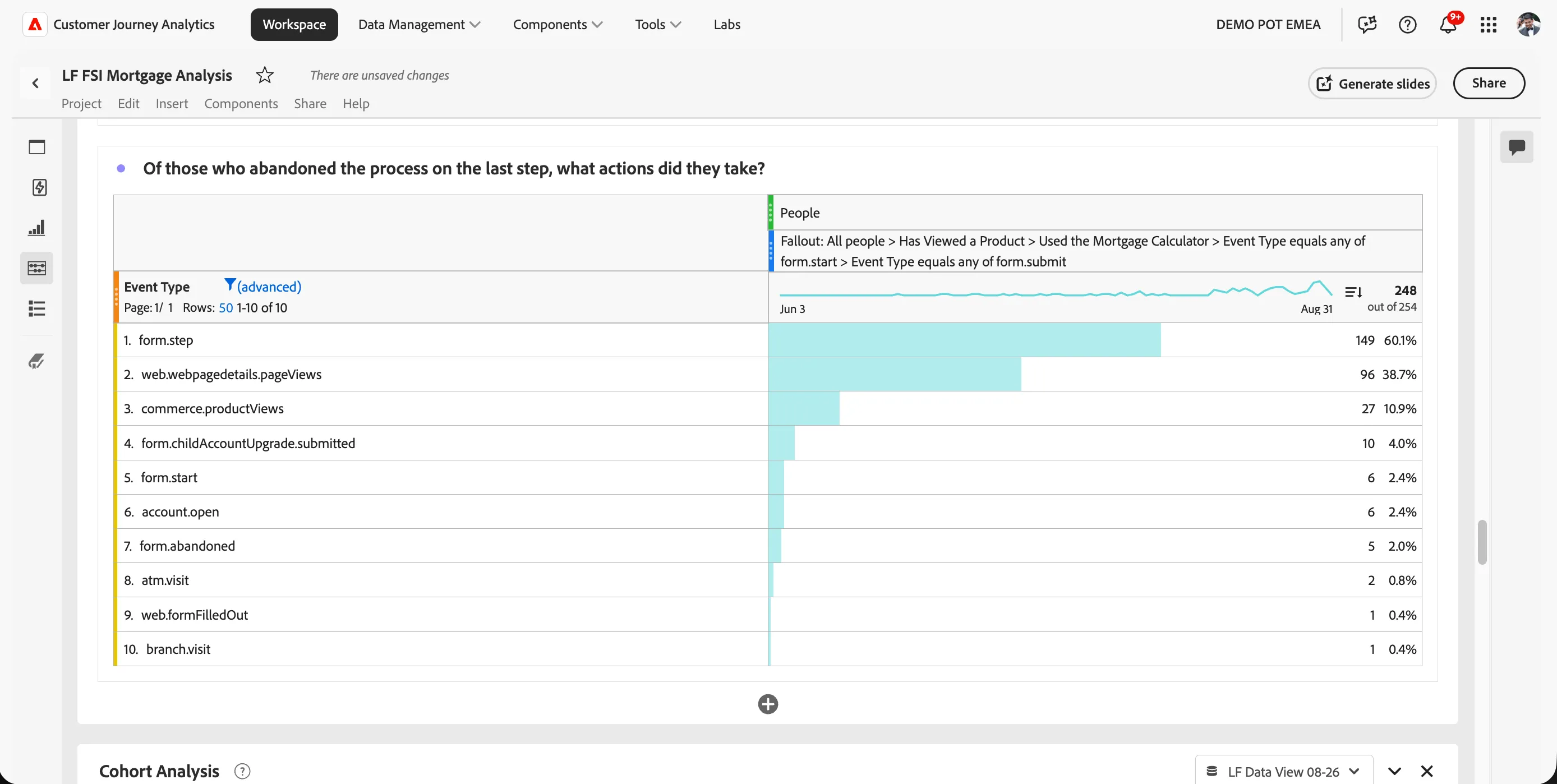Click the Generate slides button

tap(1372, 83)
